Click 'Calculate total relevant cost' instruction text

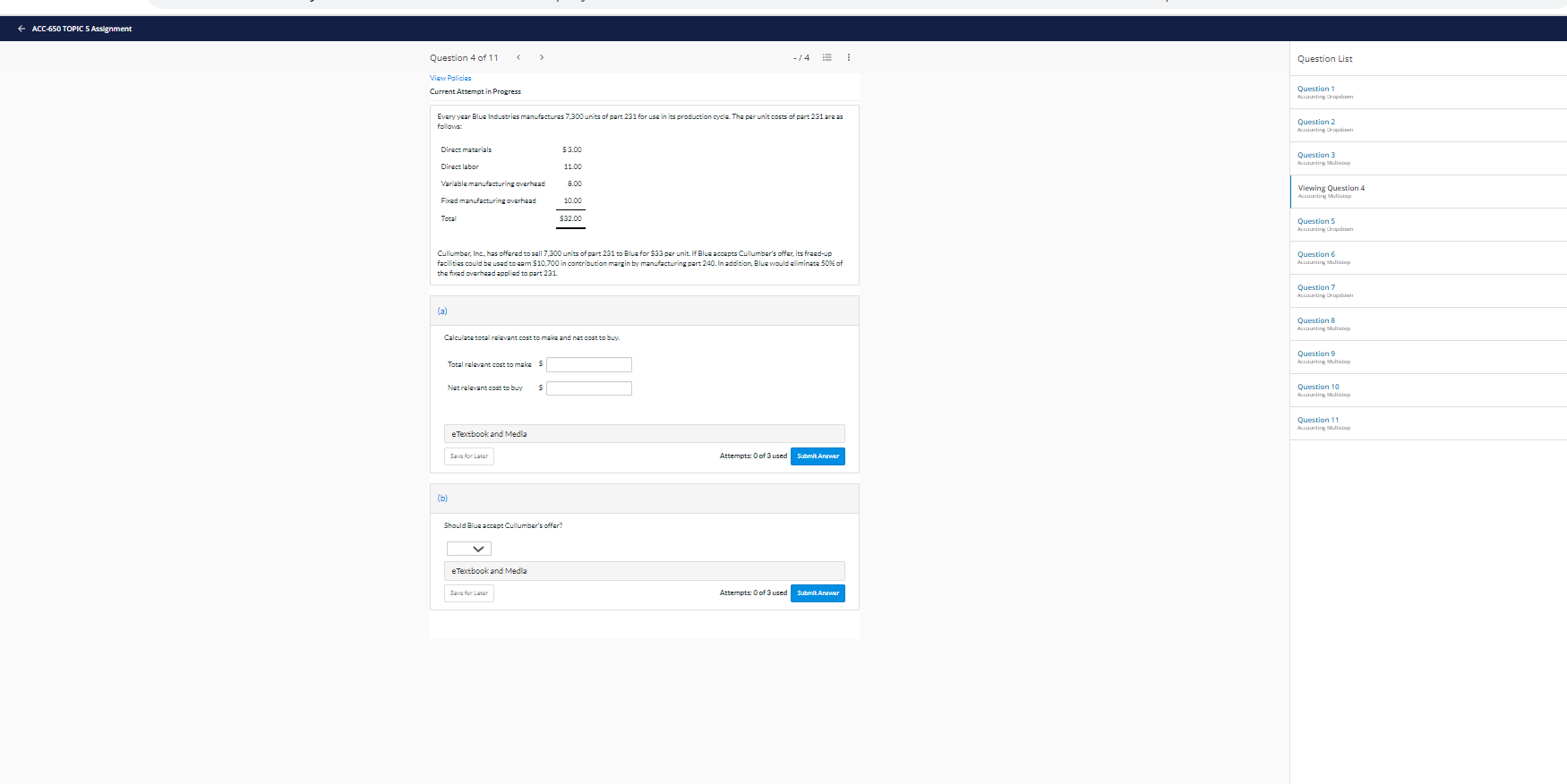[532, 337]
